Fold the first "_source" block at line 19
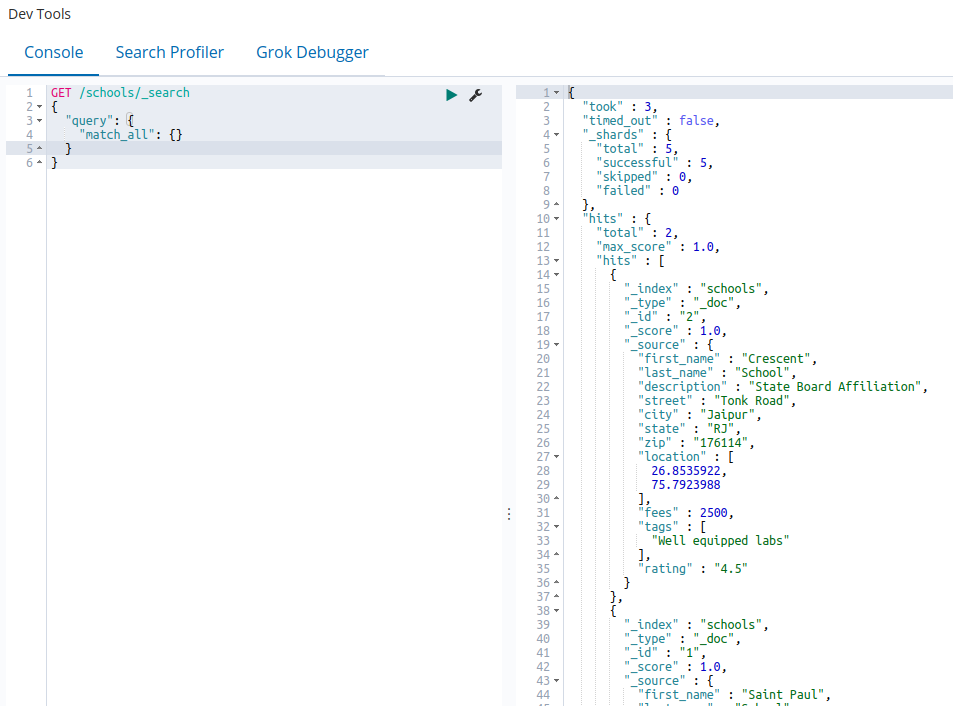953x706 pixels. (x=556, y=345)
